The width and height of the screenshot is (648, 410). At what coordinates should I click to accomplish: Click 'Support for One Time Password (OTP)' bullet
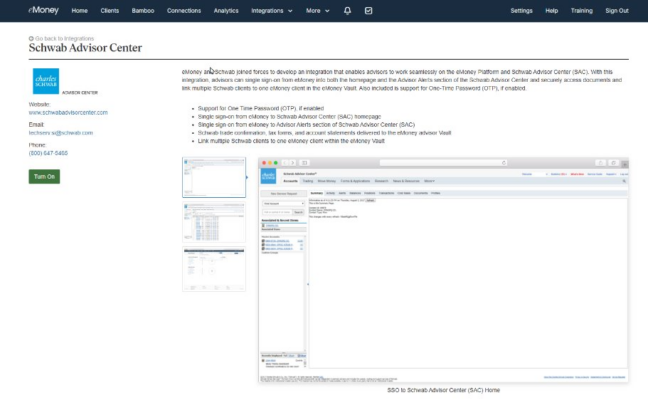261,108
